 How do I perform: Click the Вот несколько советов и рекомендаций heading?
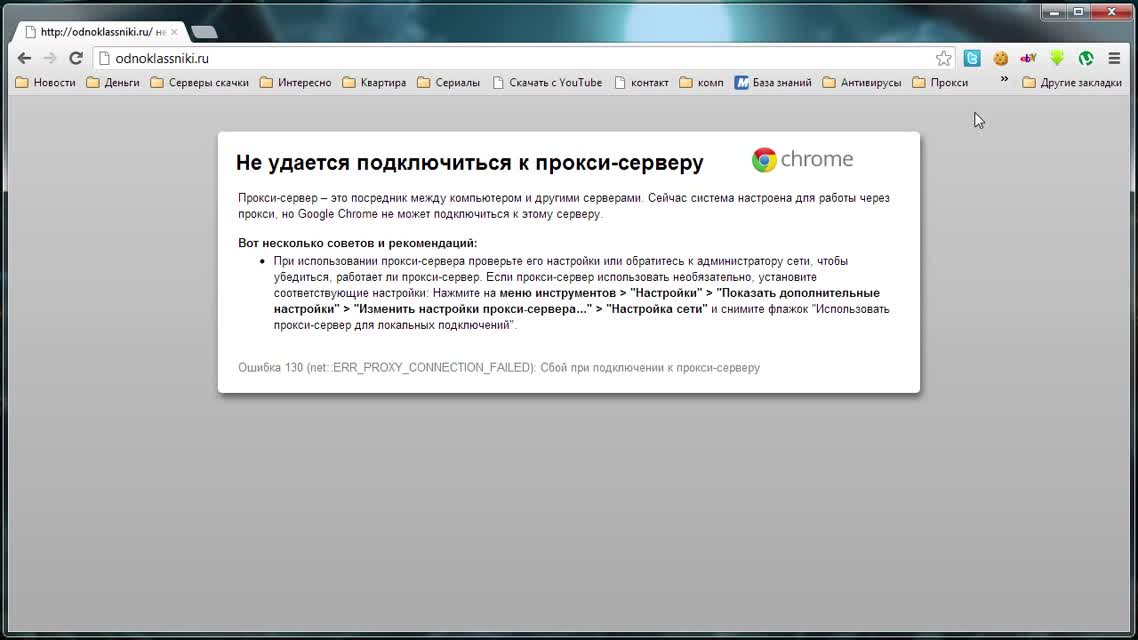coord(358,243)
